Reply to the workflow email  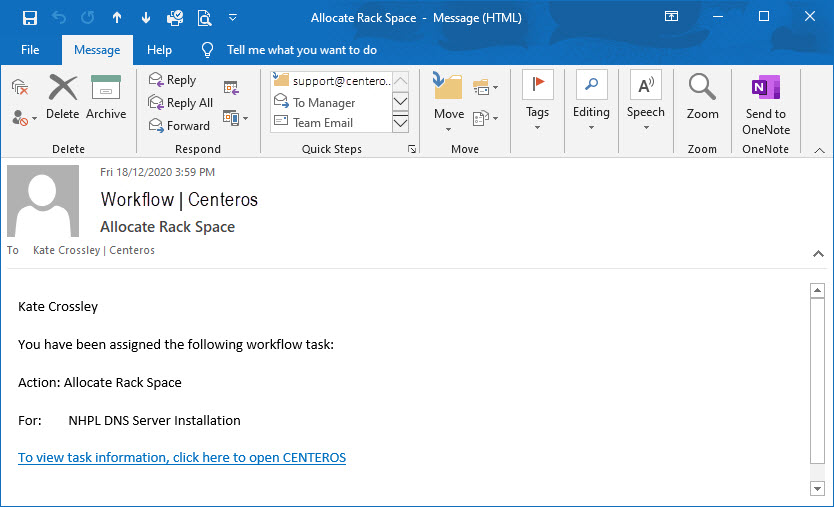172,80
